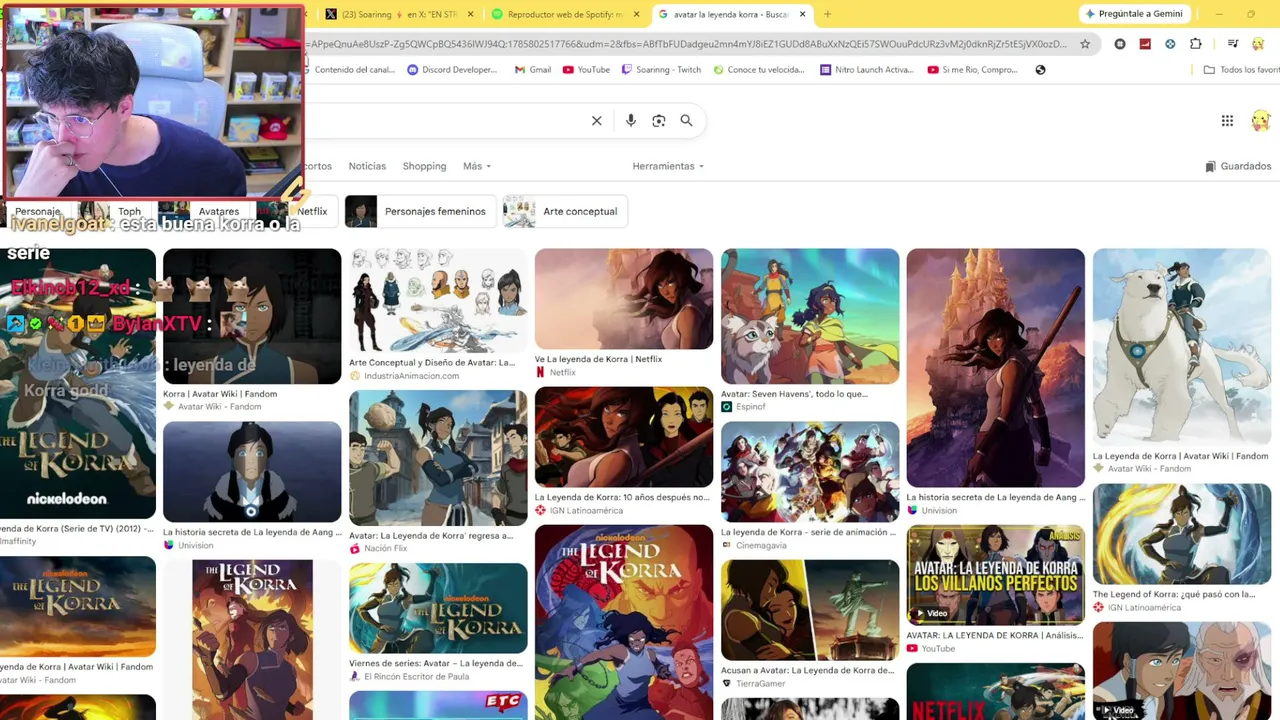
Task: Filter by 'Arte conceptual' chip
Action: (565, 211)
